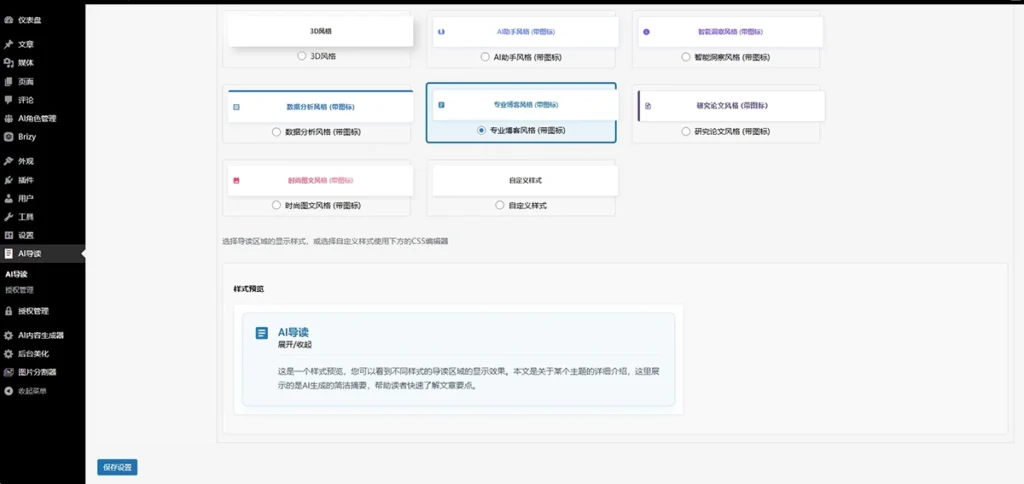Click the 文章 pin icon in sidebar
The height and width of the screenshot is (484, 1024).
9,44
